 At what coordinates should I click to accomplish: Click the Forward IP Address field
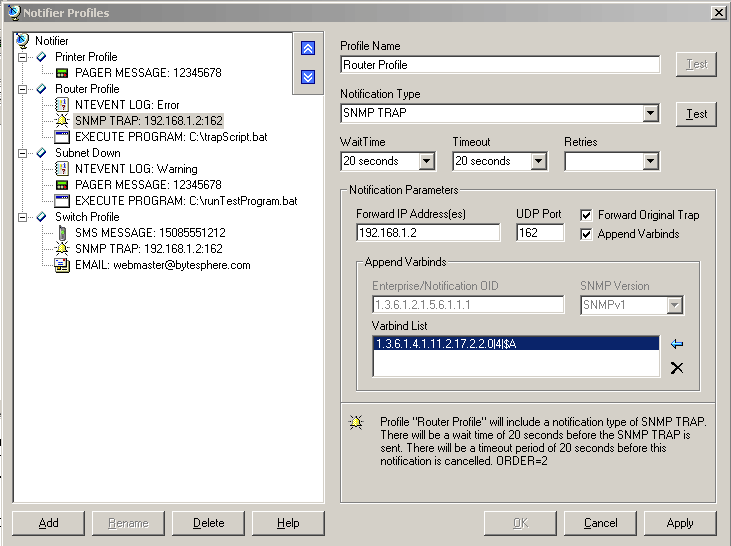click(427, 233)
